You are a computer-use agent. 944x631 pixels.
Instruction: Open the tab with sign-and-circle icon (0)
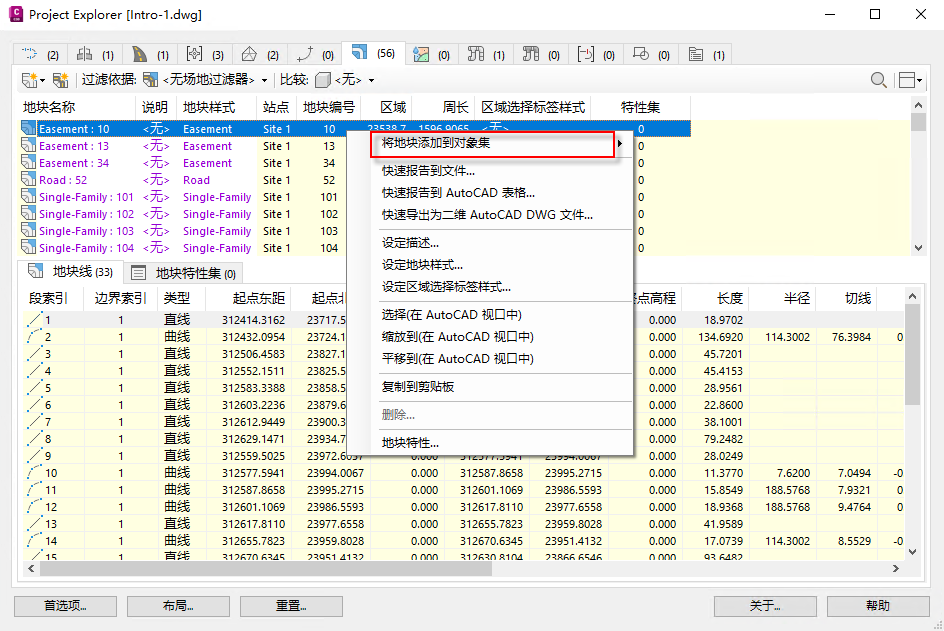point(650,55)
